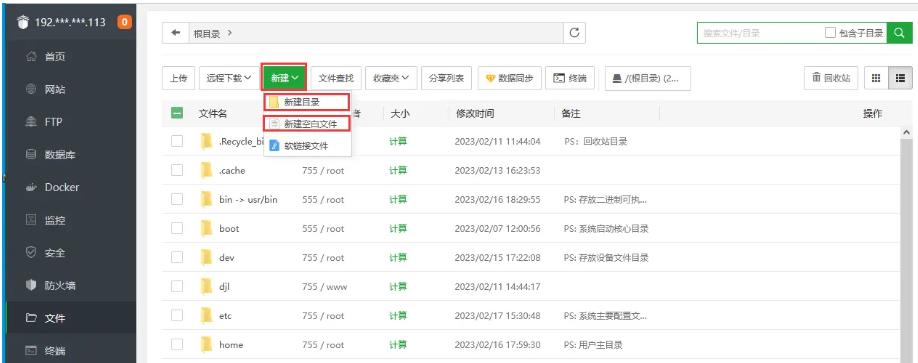Click 根目录 in the path breadcrumb
This screenshot has height=363, width=918.
(x=207, y=34)
